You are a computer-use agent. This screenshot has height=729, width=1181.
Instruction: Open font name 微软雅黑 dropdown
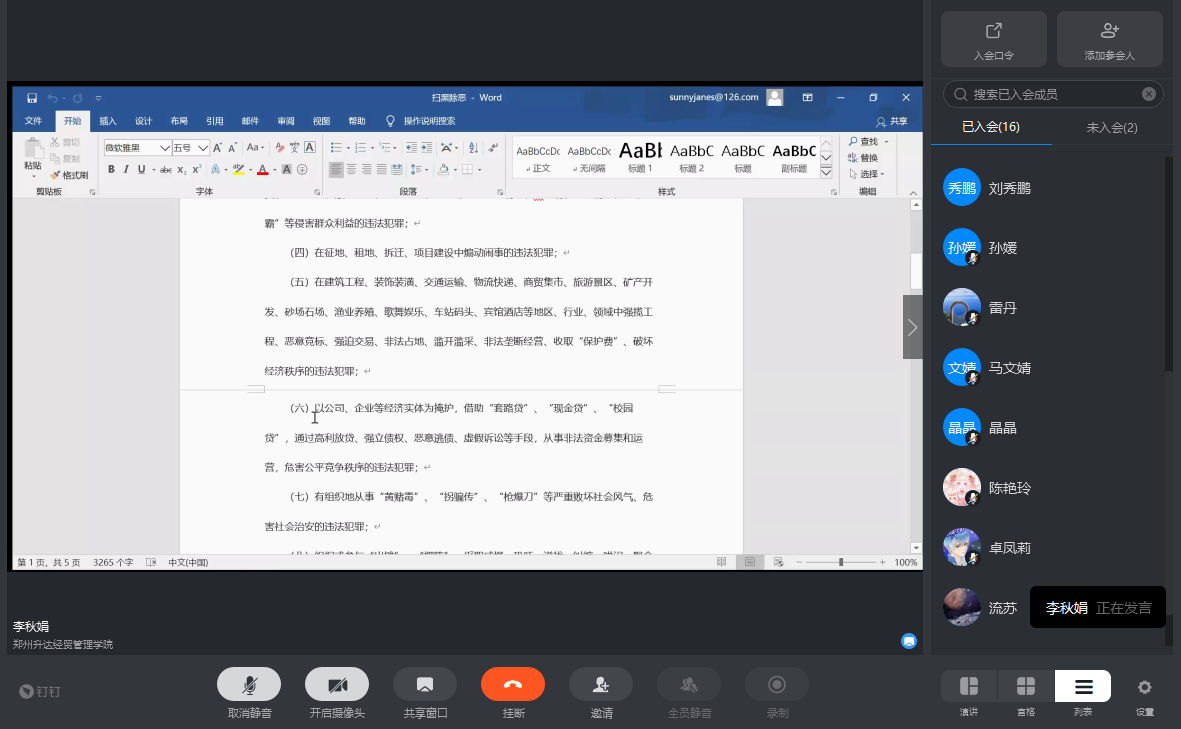(165, 148)
